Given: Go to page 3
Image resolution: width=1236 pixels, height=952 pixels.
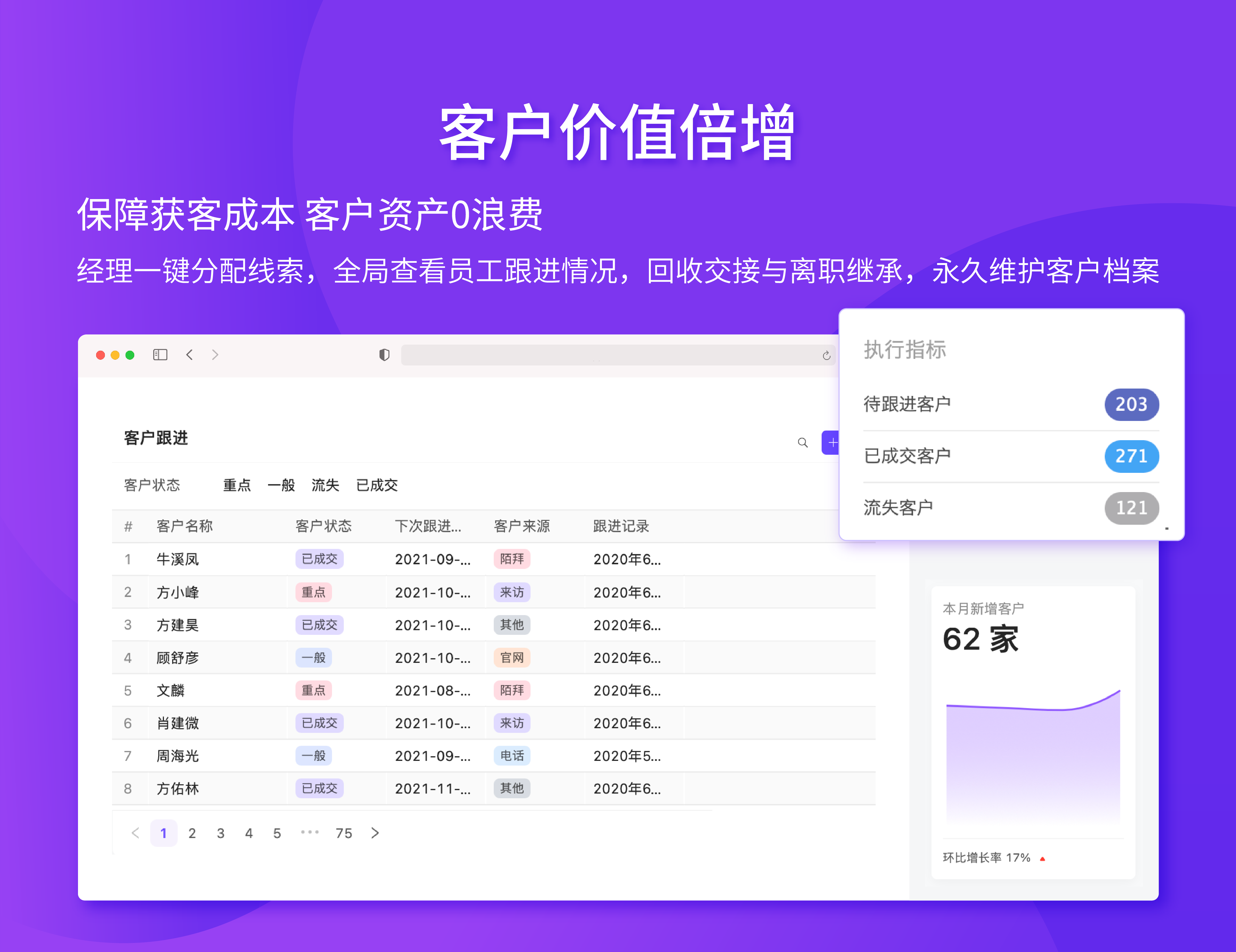Looking at the screenshot, I should point(221,833).
